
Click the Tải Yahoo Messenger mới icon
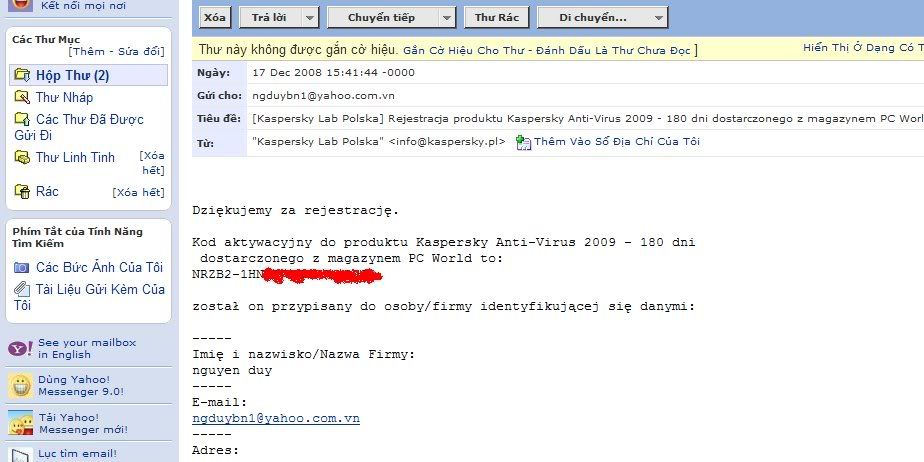coord(21,423)
